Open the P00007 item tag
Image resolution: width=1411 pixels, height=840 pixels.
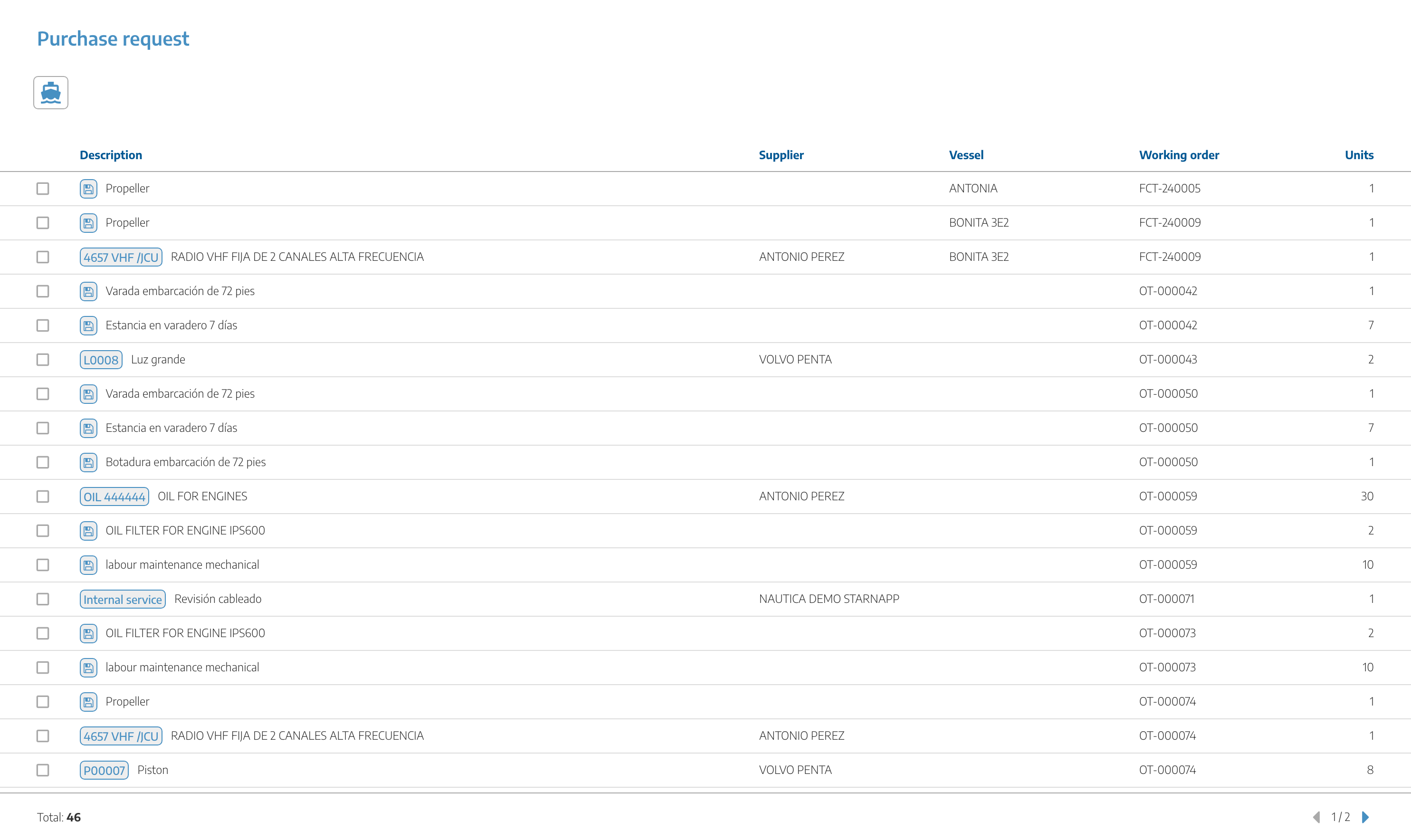coord(104,770)
